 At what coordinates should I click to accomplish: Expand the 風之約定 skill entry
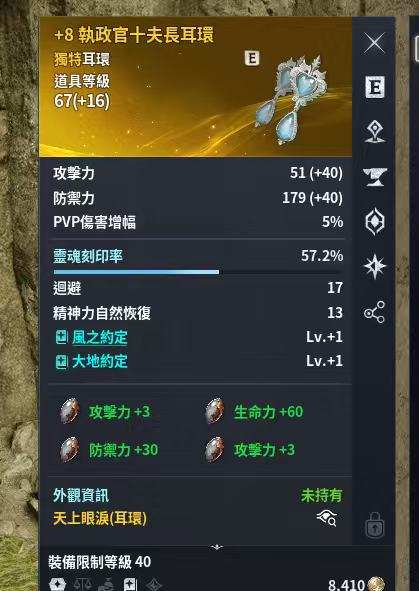[x=61, y=337]
